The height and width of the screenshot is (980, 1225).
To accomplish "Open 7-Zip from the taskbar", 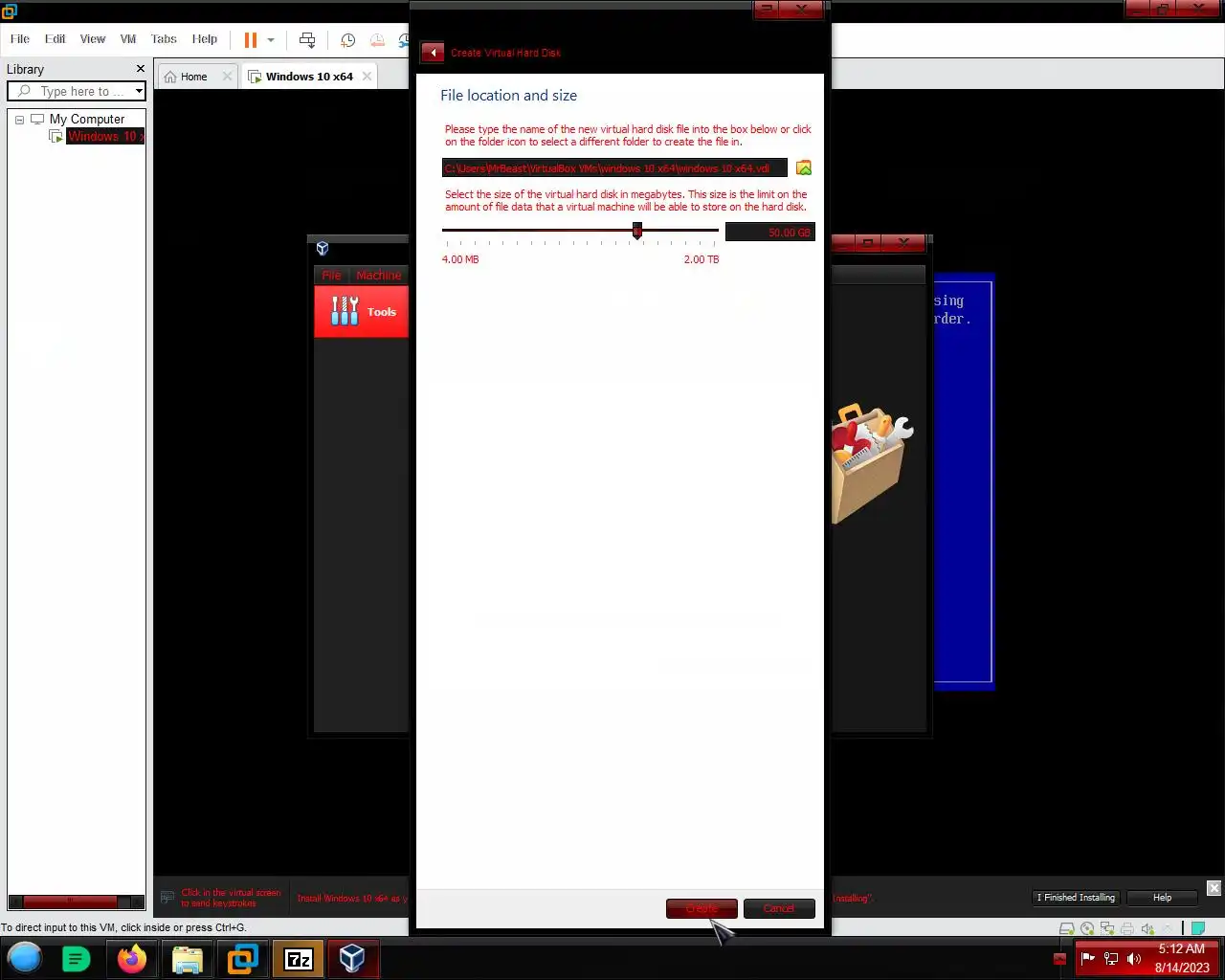I will click(x=299, y=958).
